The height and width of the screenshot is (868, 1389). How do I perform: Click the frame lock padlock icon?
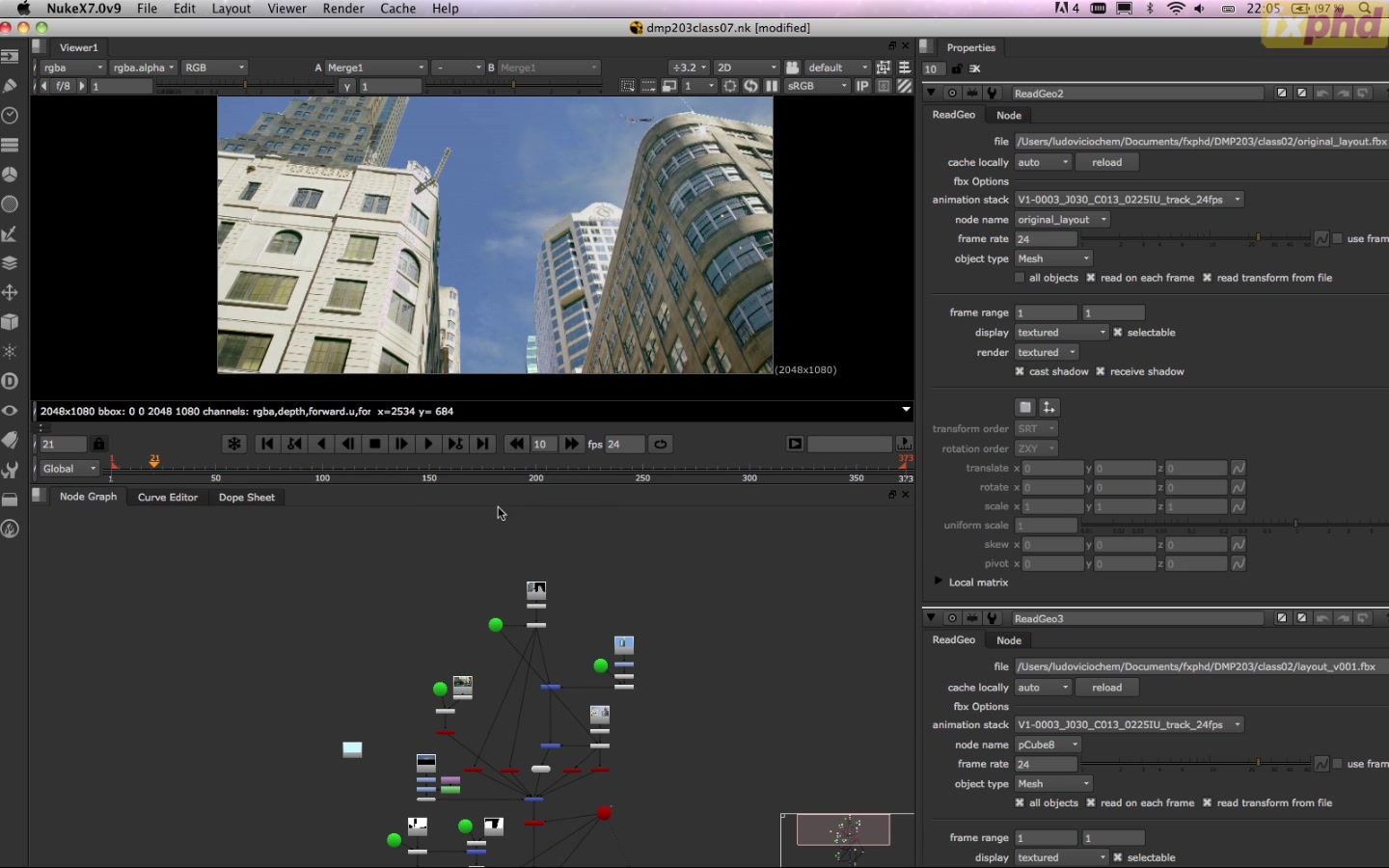click(x=98, y=444)
